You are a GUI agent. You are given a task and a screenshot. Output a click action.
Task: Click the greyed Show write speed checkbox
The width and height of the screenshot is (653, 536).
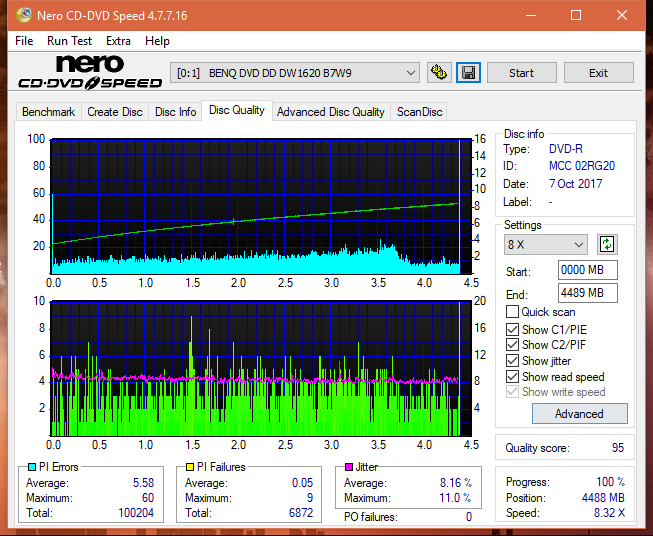coord(512,392)
